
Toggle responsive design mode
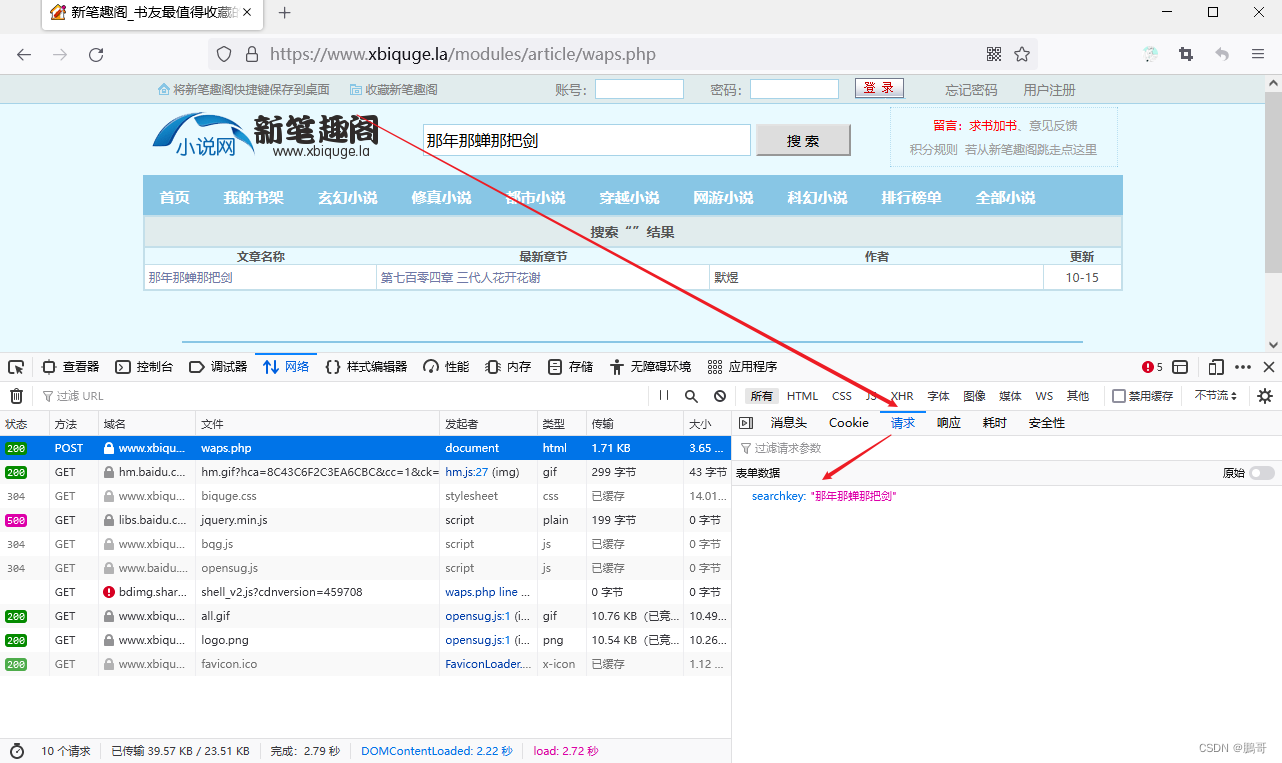pyautogui.click(x=1216, y=367)
